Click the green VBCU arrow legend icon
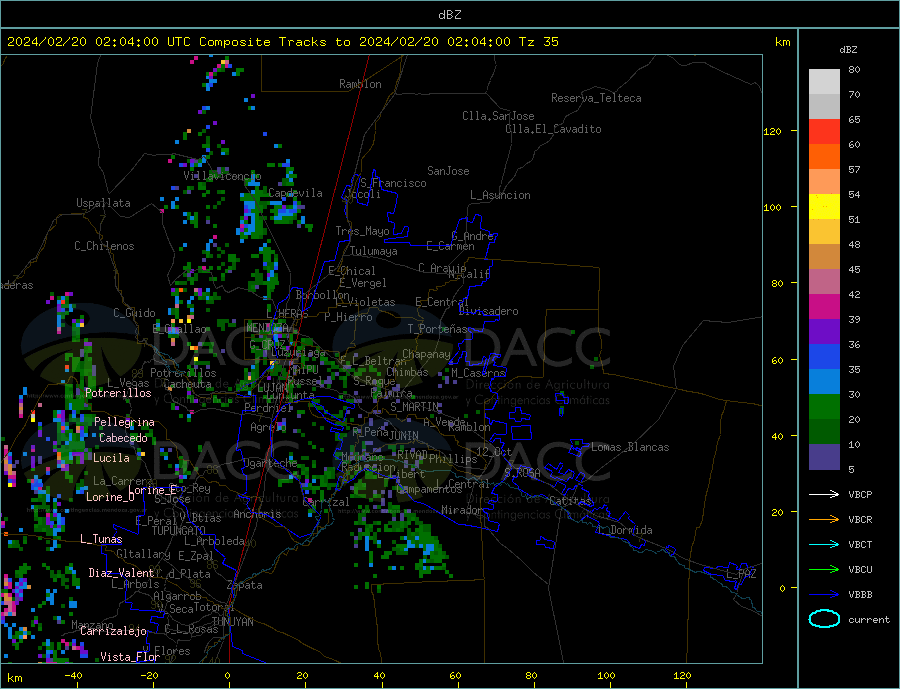Screen dimensions: 900x689 (824, 570)
